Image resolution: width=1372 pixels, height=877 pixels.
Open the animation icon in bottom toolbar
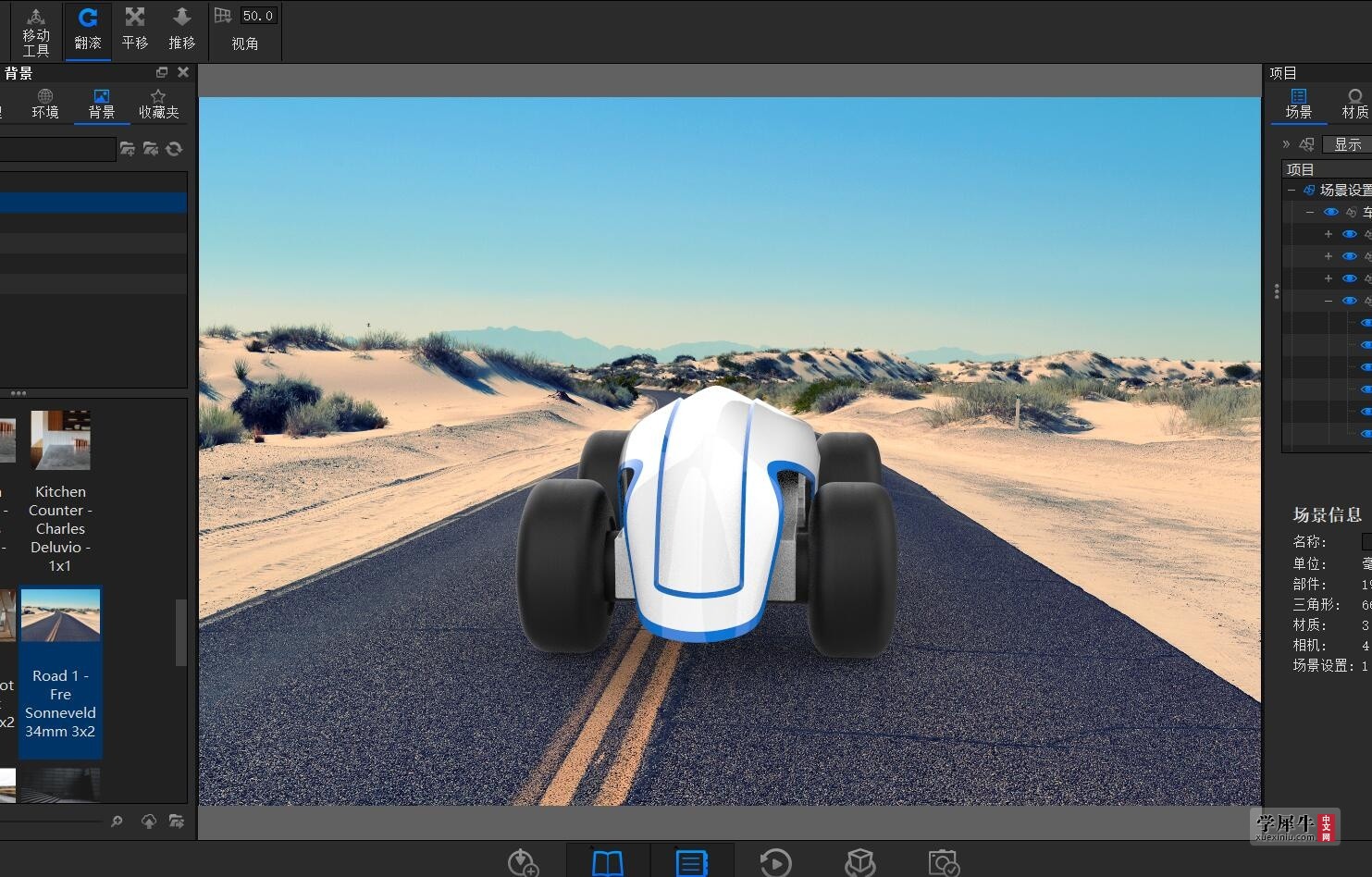point(775,862)
